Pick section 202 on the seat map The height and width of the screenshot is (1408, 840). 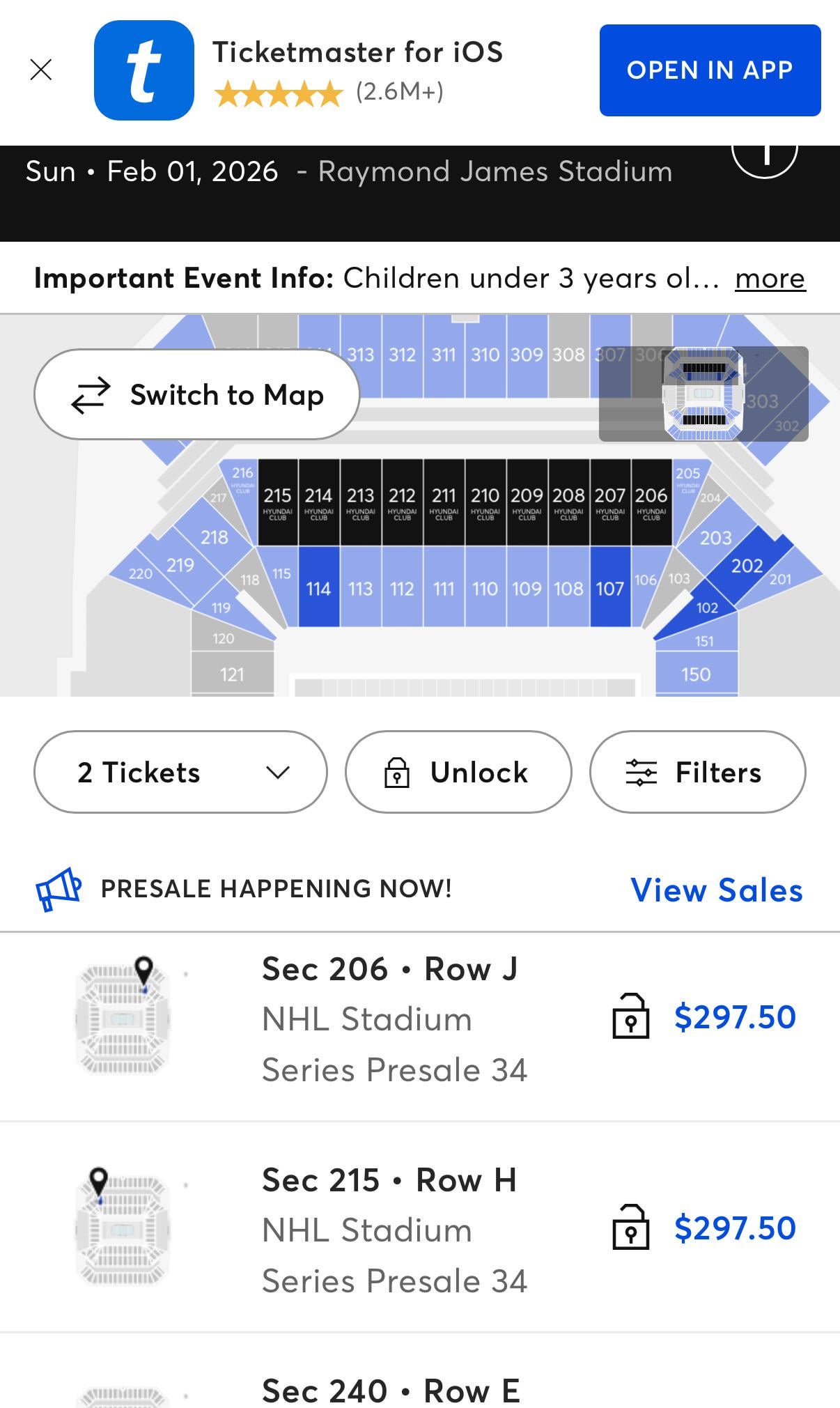click(747, 566)
